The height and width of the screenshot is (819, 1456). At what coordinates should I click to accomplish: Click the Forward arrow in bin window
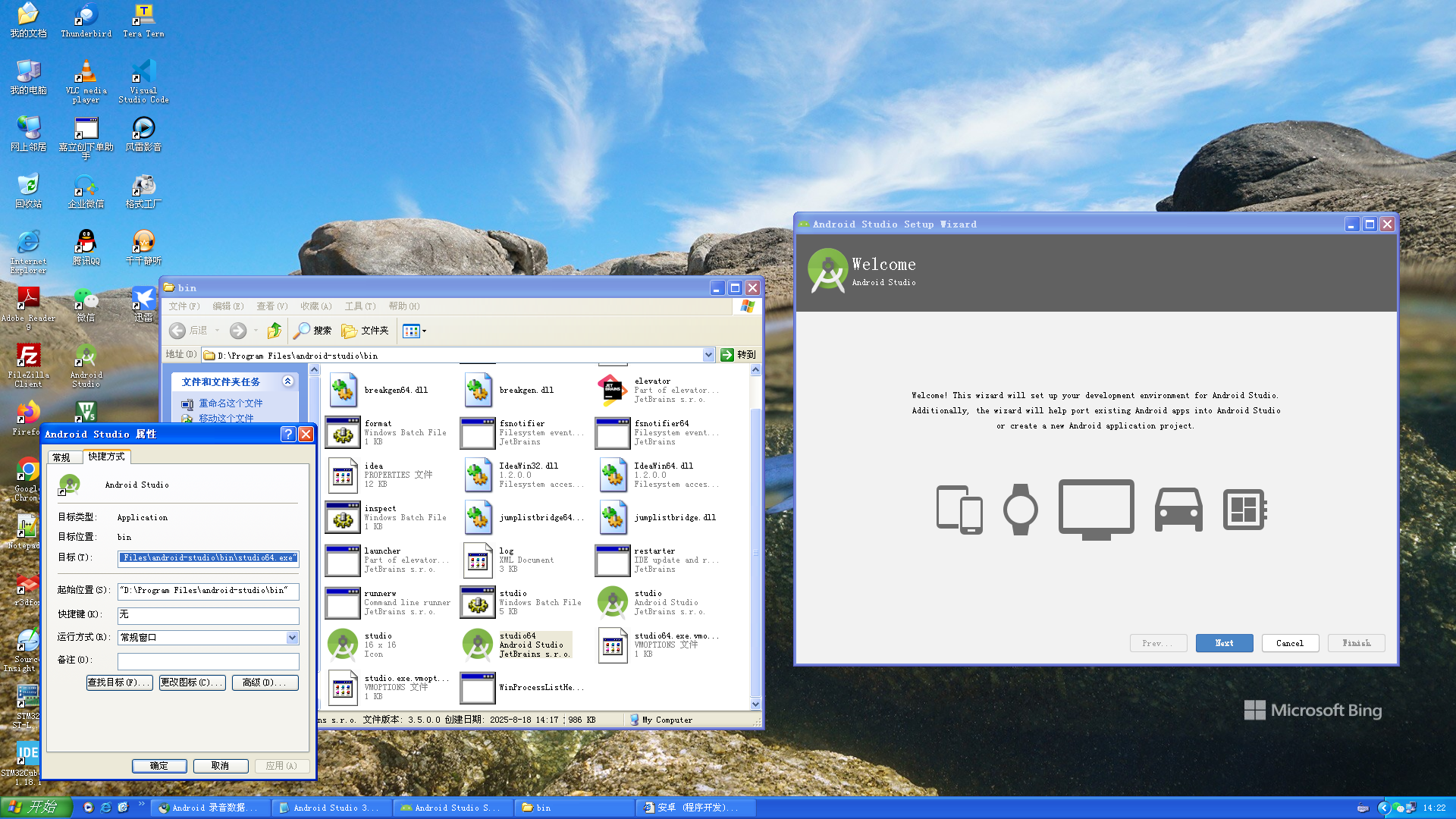(x=238, y=331)
